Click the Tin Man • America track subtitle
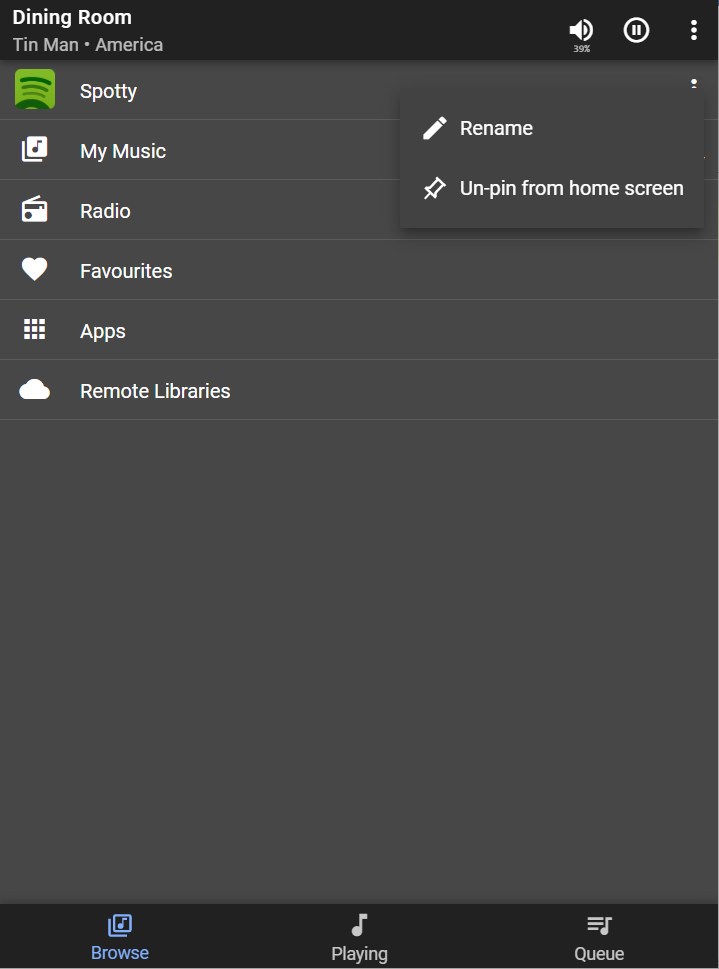This screenshot has width=719, height=969. [x=88, y=45]
